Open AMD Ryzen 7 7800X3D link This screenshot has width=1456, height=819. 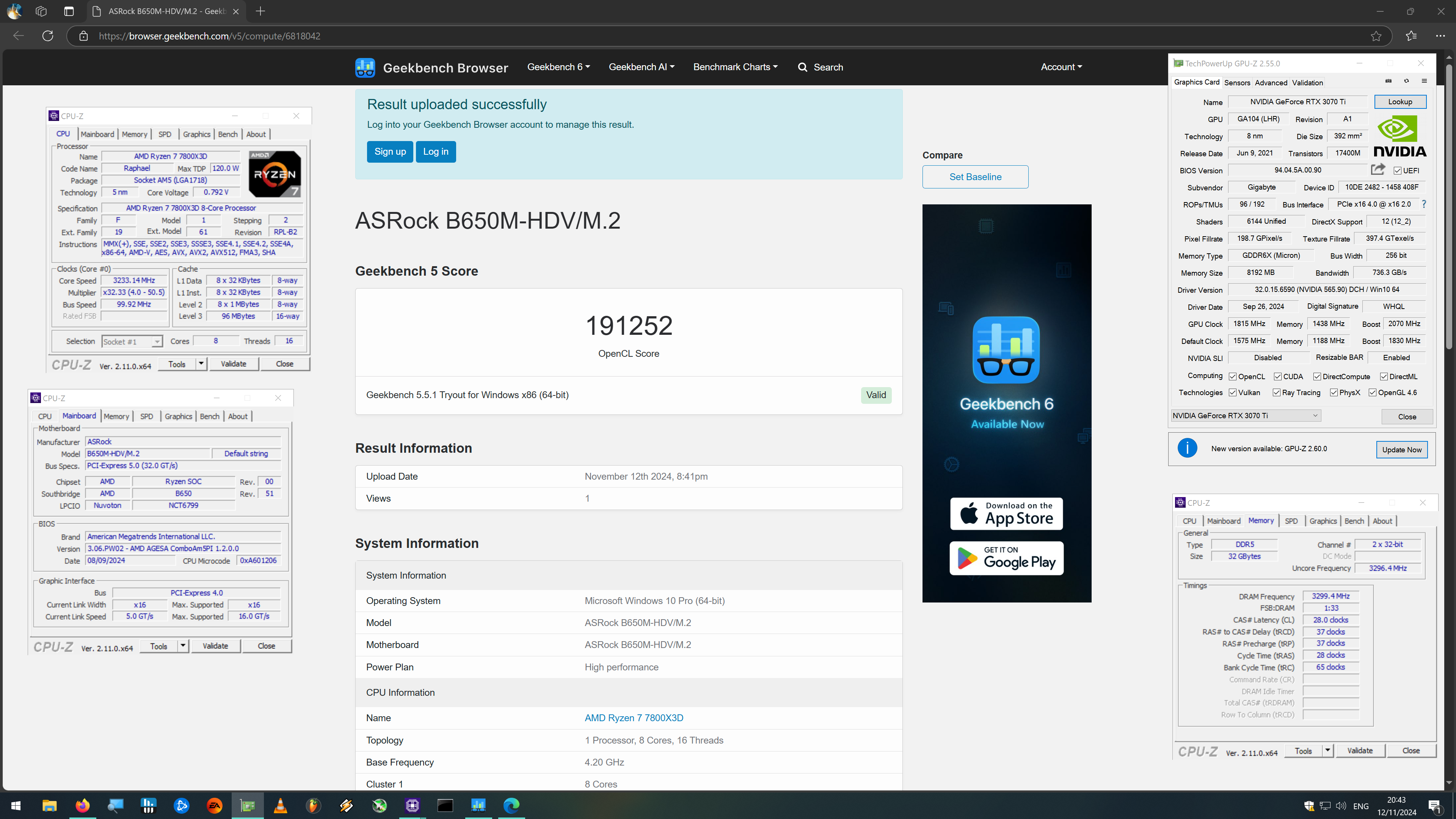(x=634, y=718)
